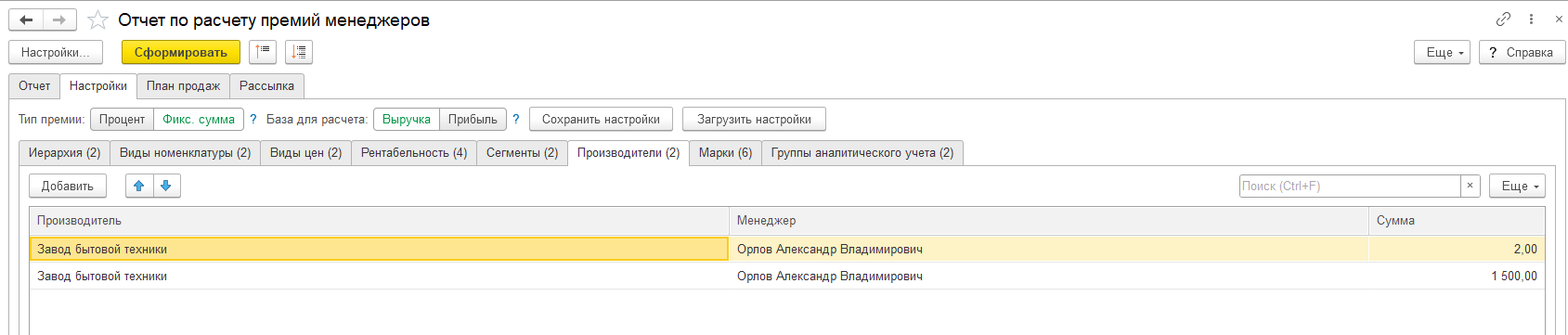Image resolution: width=1568 pixels, height=335 pixels.
Task: Select the sum cell 2,00
Action: [1458, 249]
